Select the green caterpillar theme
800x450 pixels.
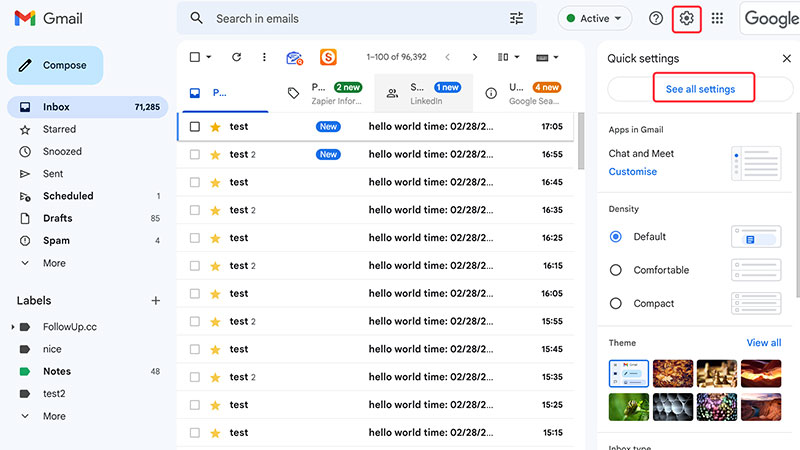click(629, 407)
